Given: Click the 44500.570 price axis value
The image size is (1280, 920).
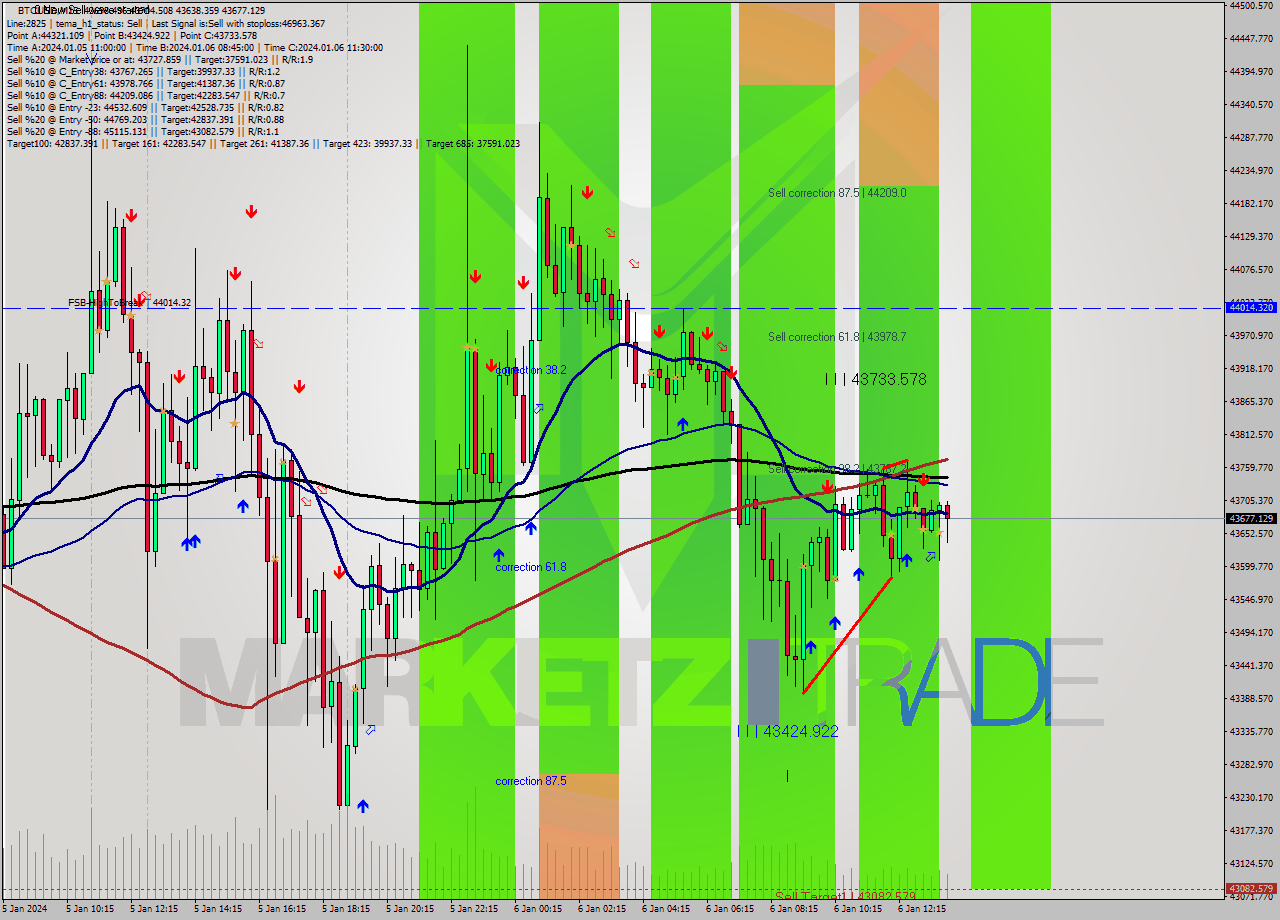Looking at the screenshot, I should pyautogui.click(x=1251, y=5).
